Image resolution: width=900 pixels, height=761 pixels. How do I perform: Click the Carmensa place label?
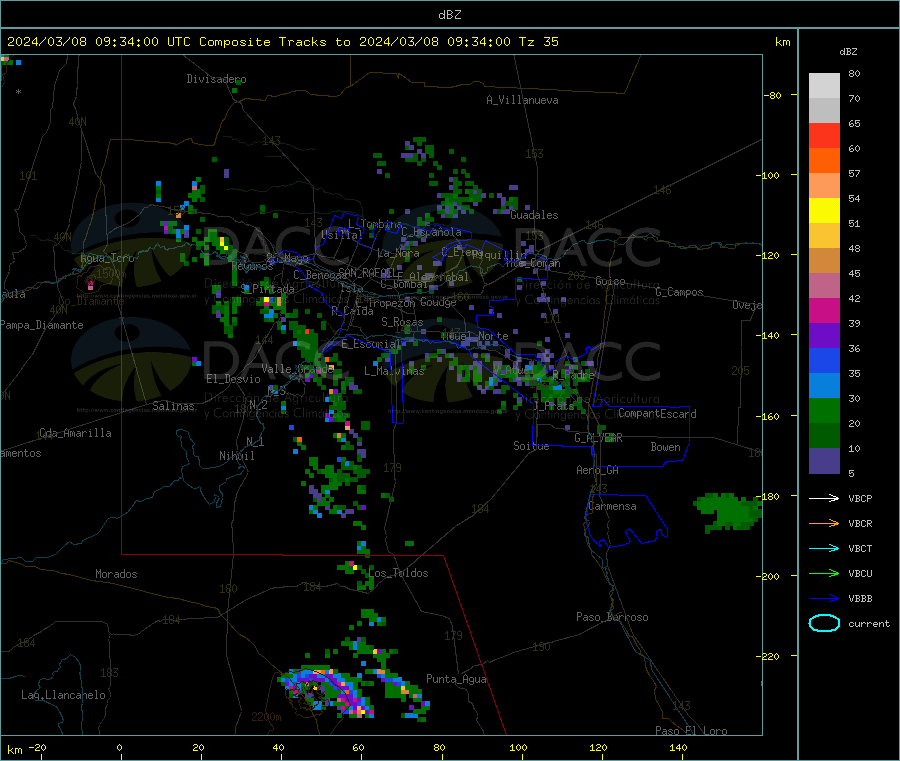[612, 506]
